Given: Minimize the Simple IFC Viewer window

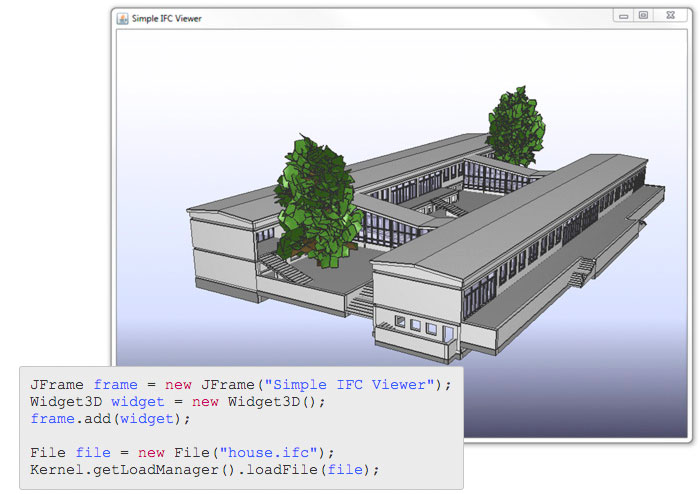Looking at the screenshot, I should [x=624, y=16].
